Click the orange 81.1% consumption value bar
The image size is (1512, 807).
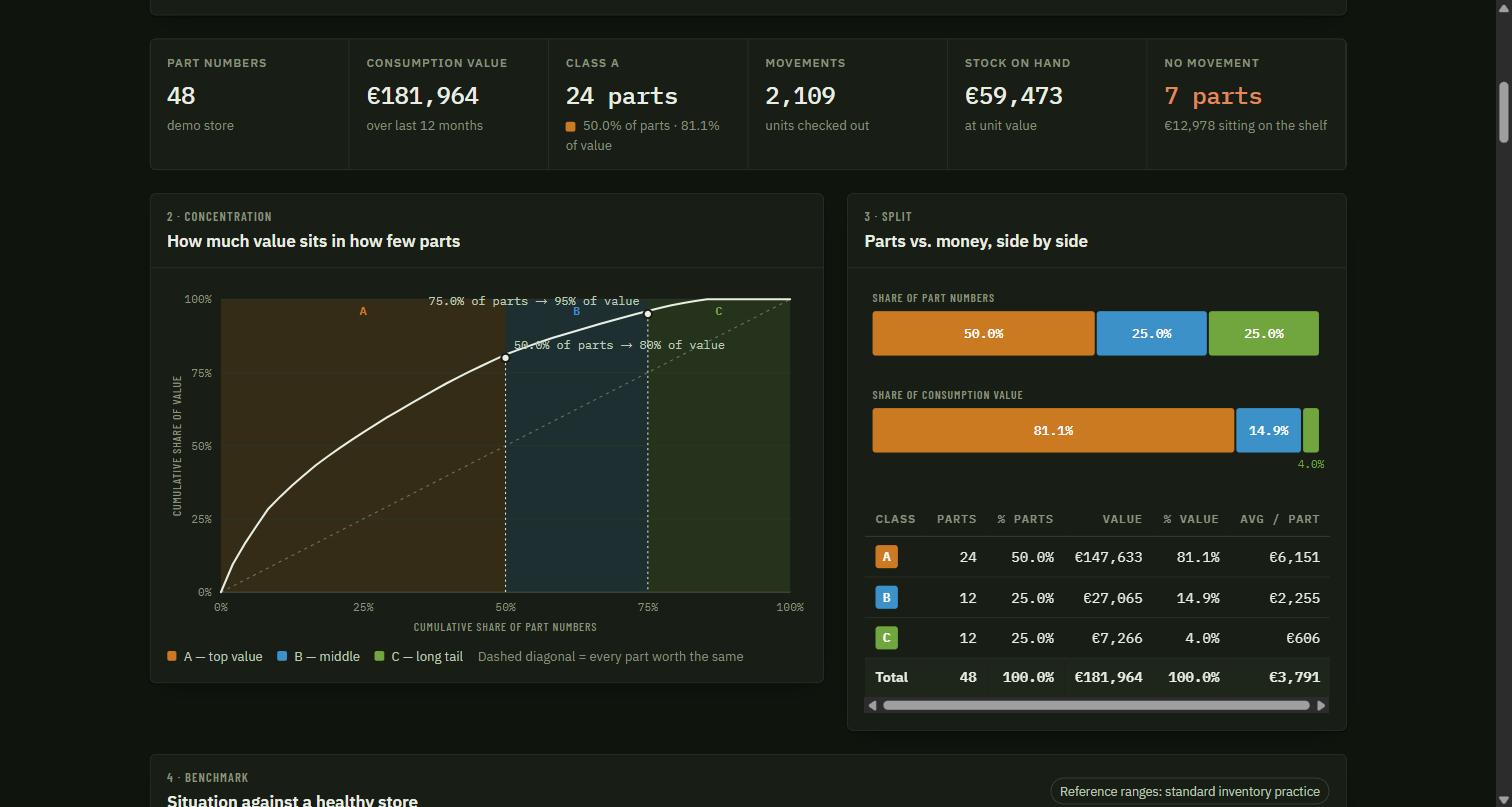click(1053, 430)
